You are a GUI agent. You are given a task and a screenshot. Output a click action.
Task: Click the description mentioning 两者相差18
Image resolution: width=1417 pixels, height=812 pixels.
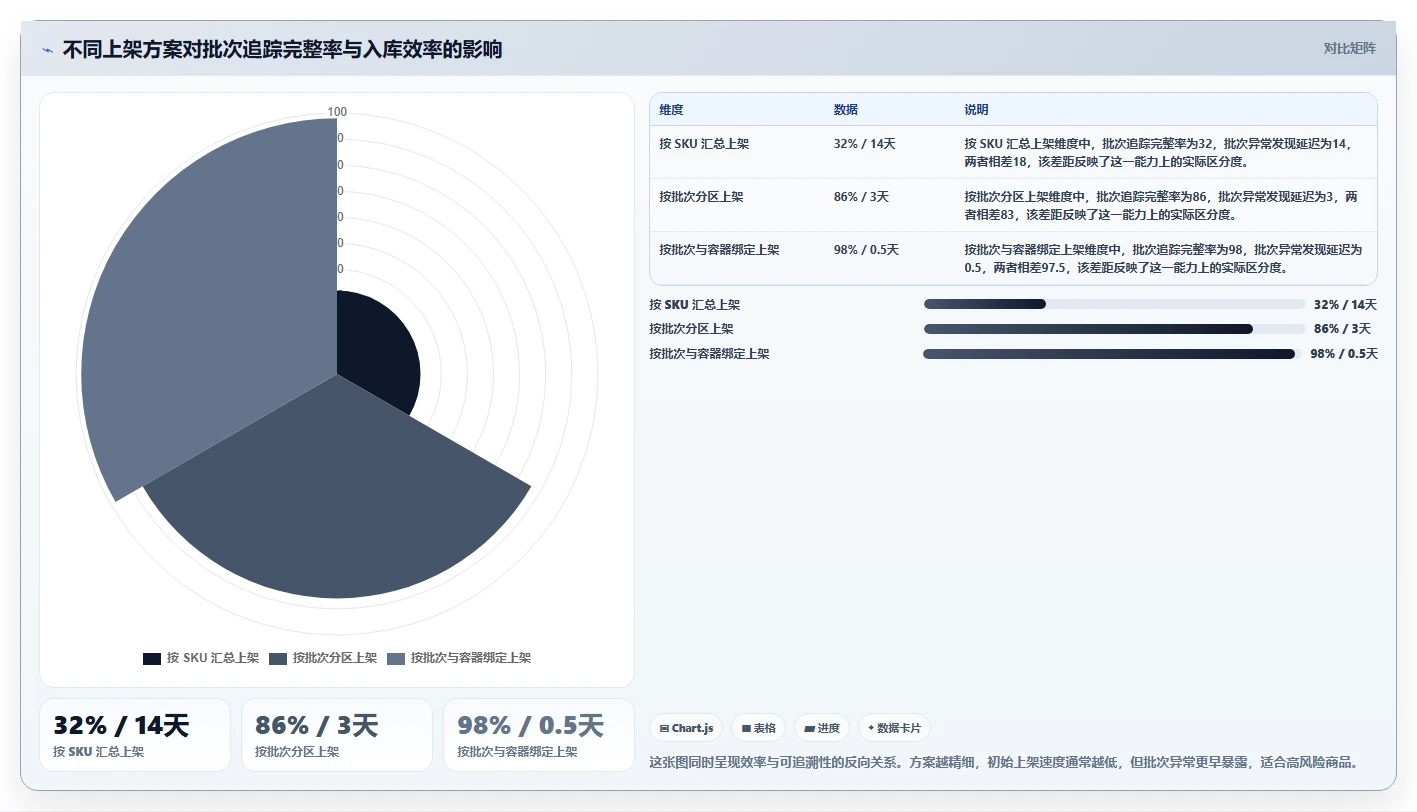pyautogui.click(x=1160, y=152)
